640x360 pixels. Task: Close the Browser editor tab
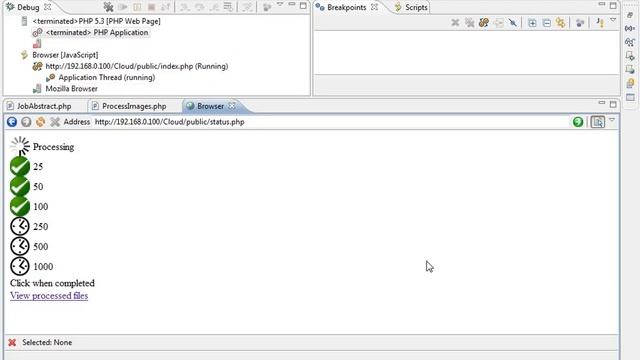pyautogui.click(x=232, y=106)
